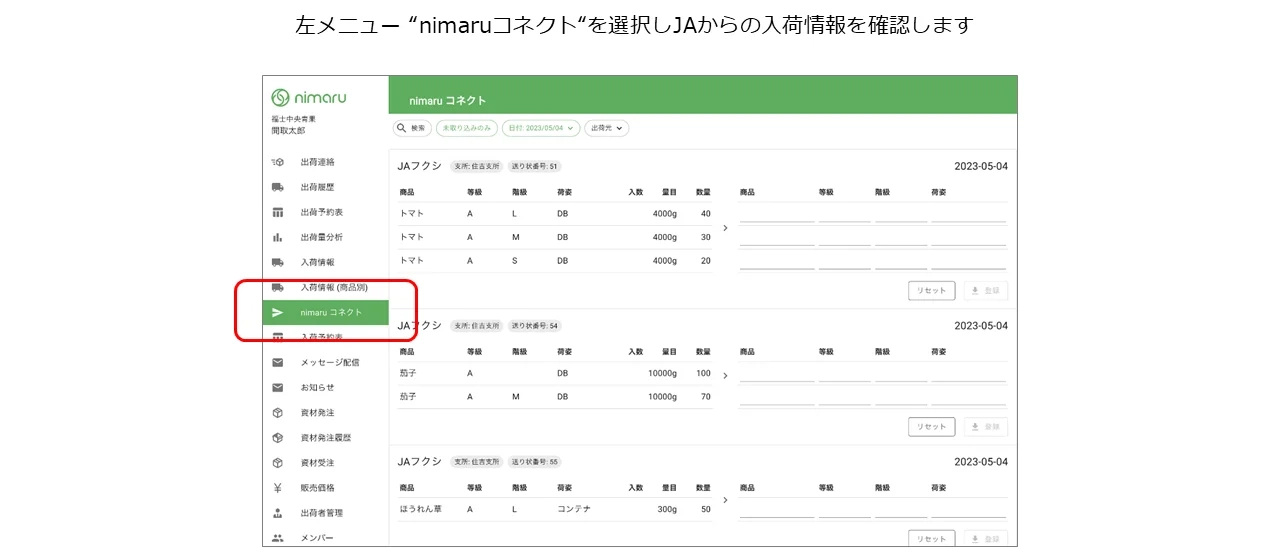The image size is (1280, 555).
Task: Click the chevron arrow in 送り状番号 51 card
Action: [x=725, y=228]
